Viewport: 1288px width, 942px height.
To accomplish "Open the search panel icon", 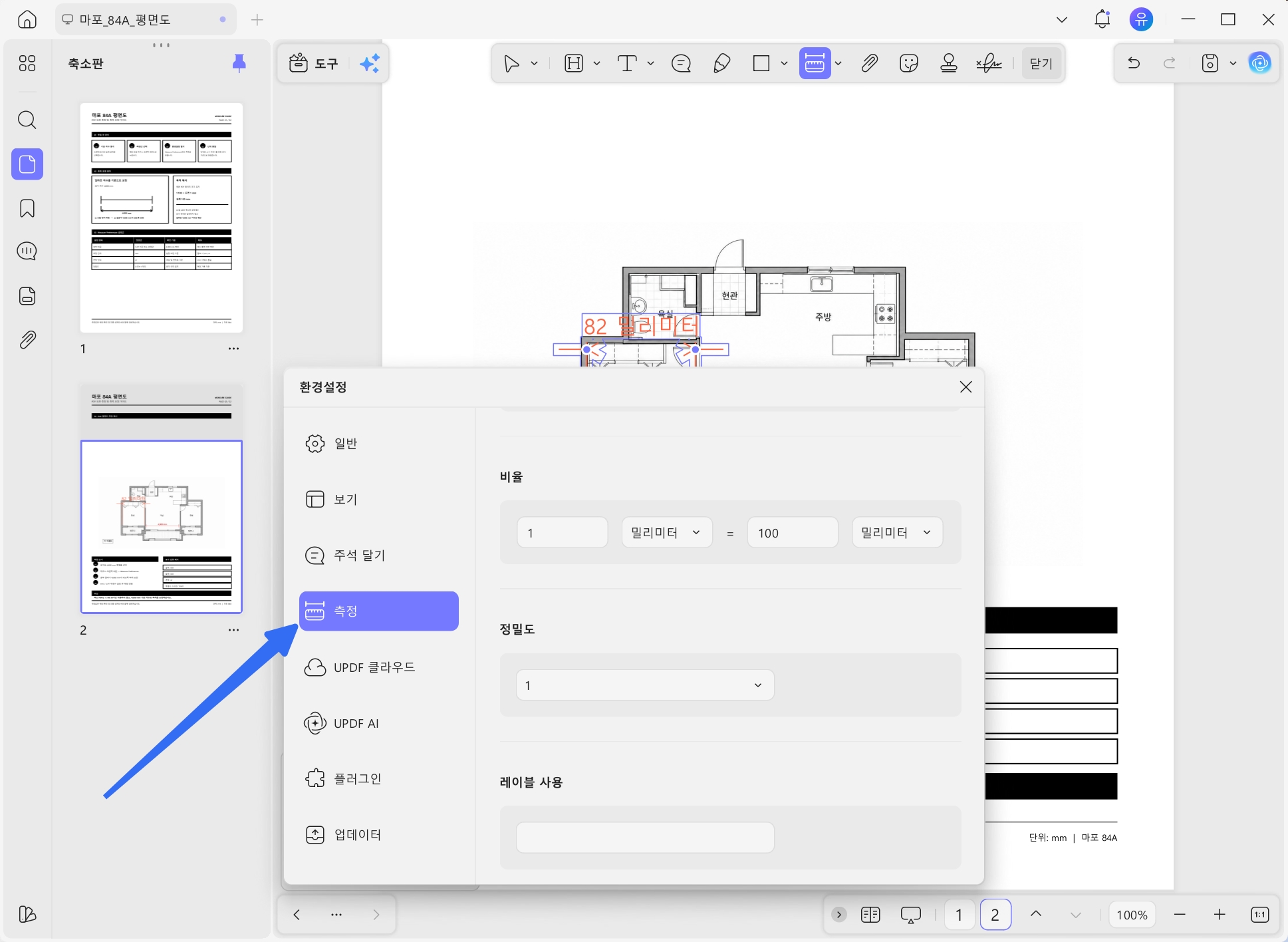I will tap(27, 120).
